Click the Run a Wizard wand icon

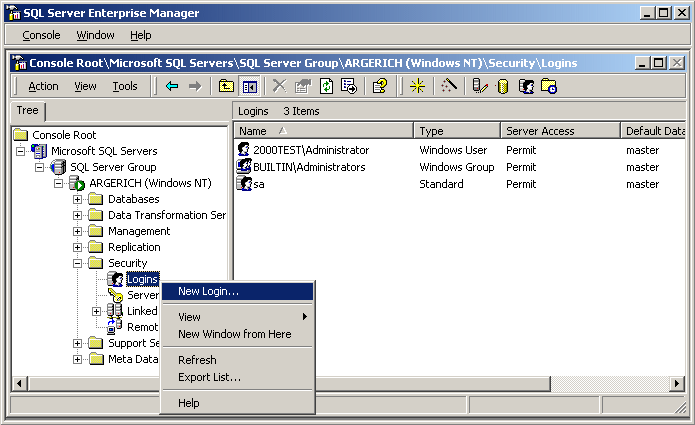[449, 86]
